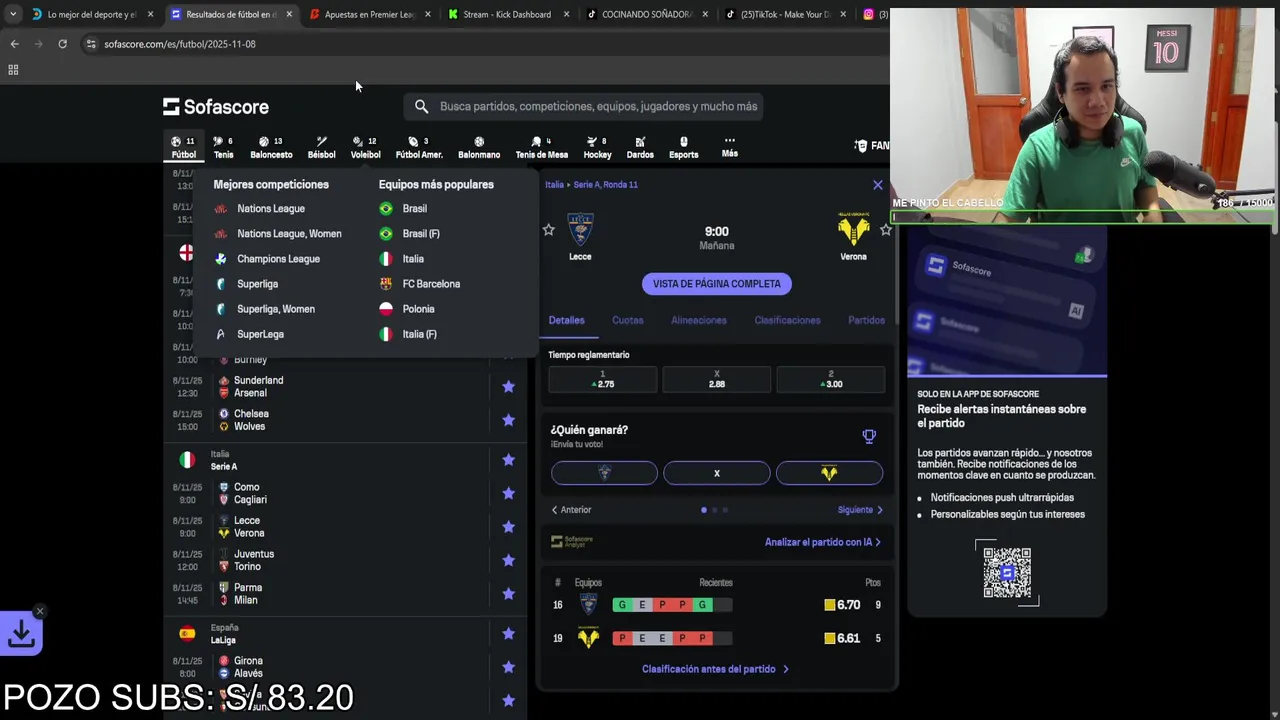
Task: Vote for Verona to win
Action: (x=829, y=473)
